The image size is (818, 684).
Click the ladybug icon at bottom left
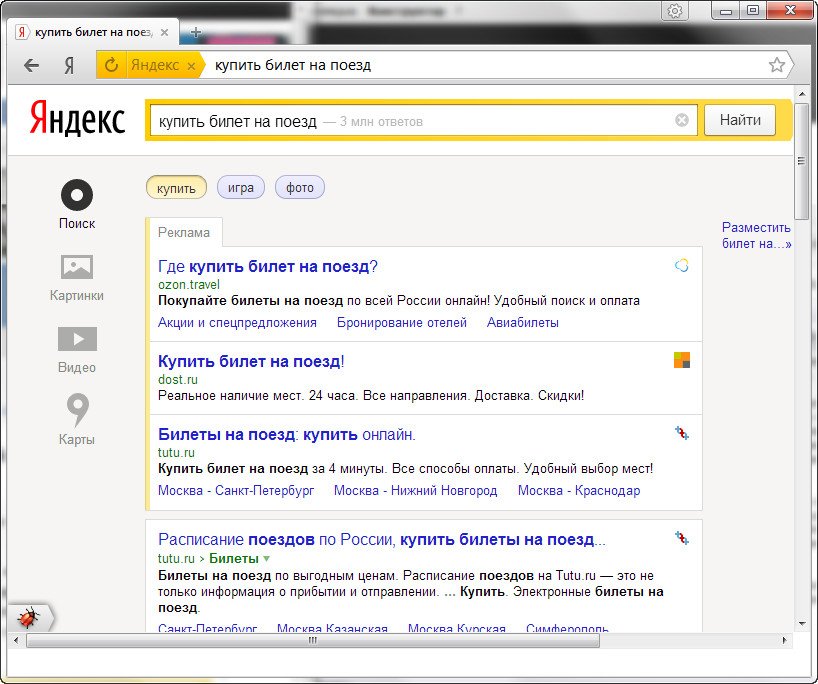tap(28, 617)
